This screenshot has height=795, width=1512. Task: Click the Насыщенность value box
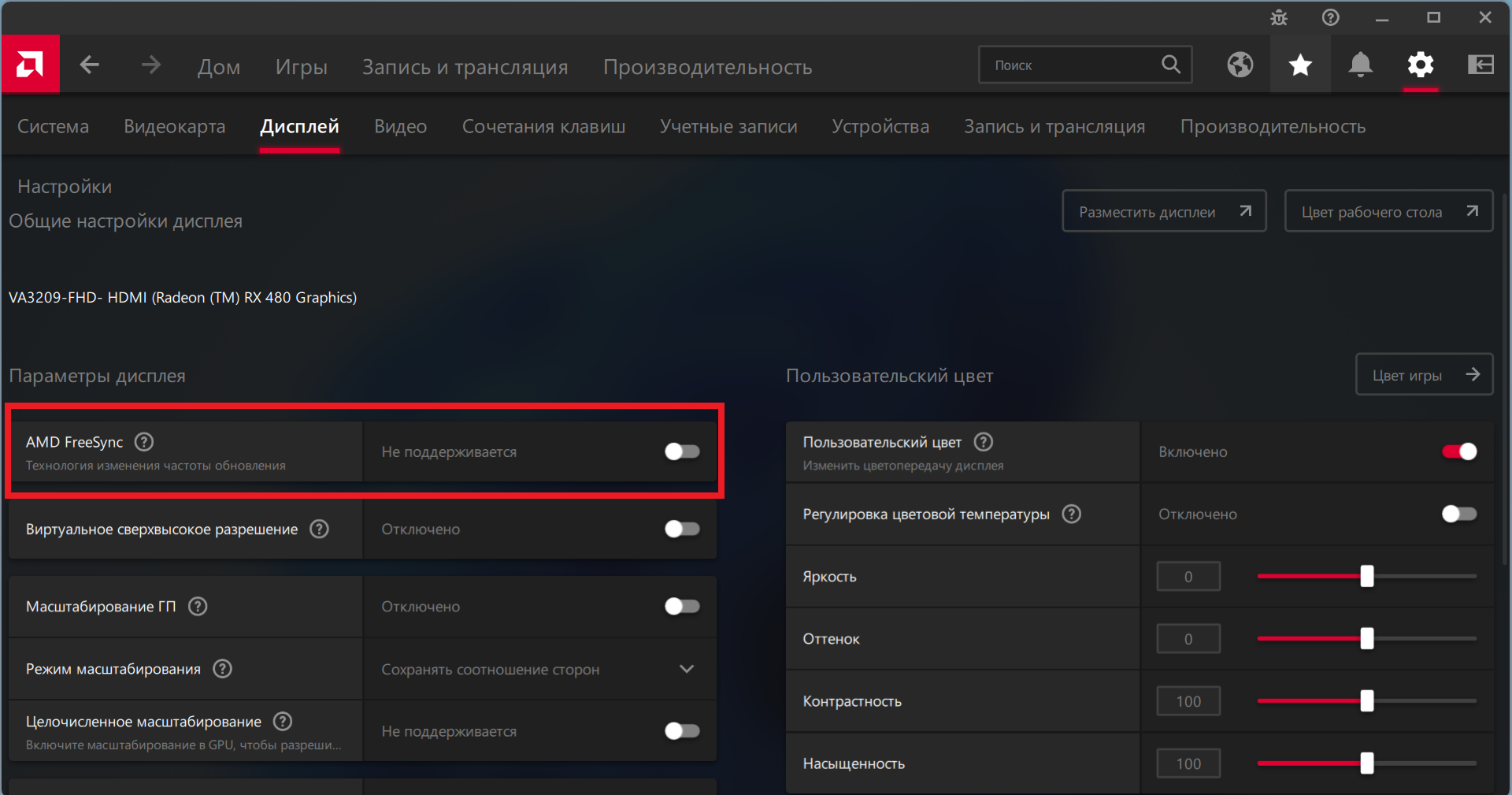(x=1188, y=763)
